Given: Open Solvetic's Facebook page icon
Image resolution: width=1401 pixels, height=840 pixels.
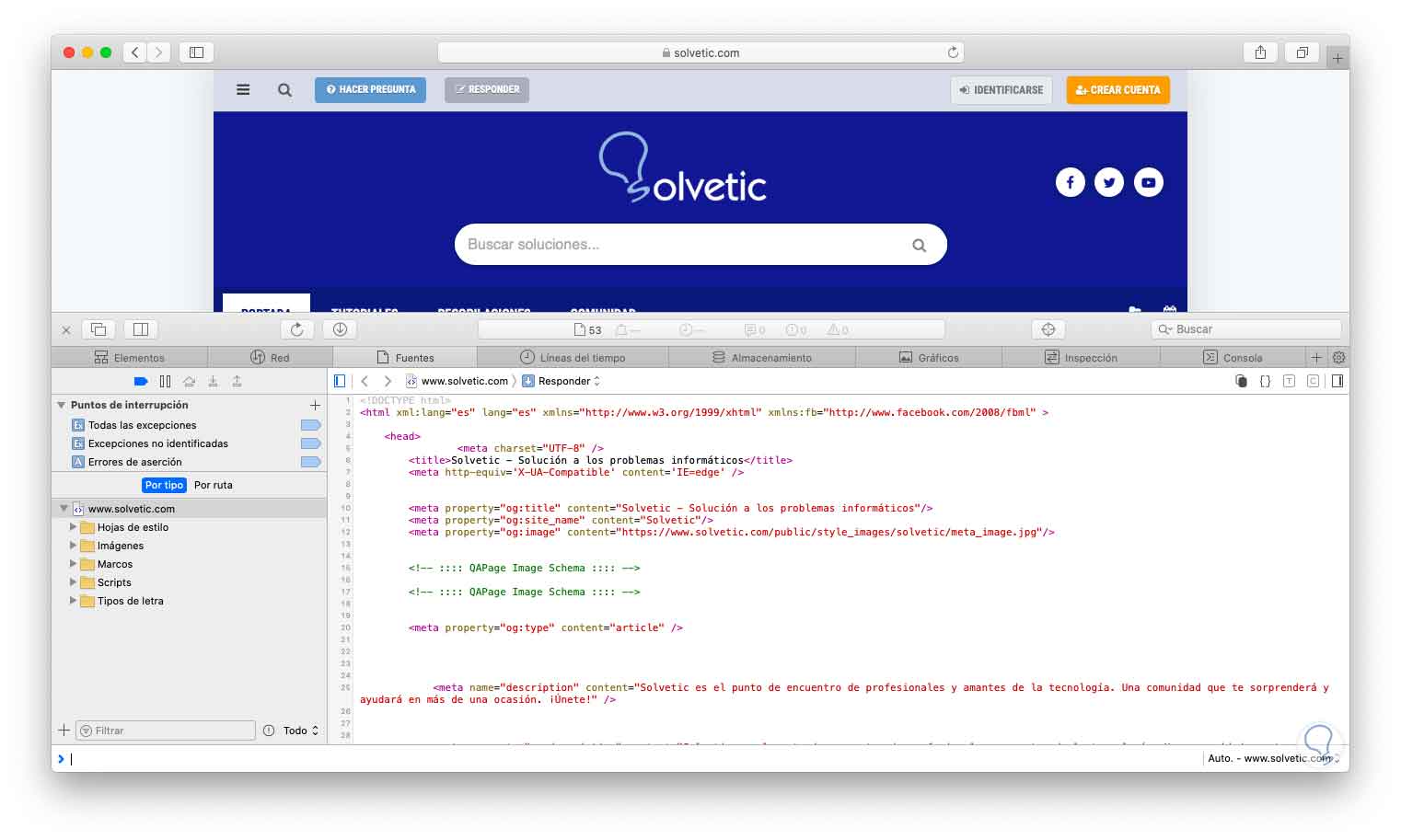Looking at the screenshot, I should pyautogui.click(x=1070, y=182).
